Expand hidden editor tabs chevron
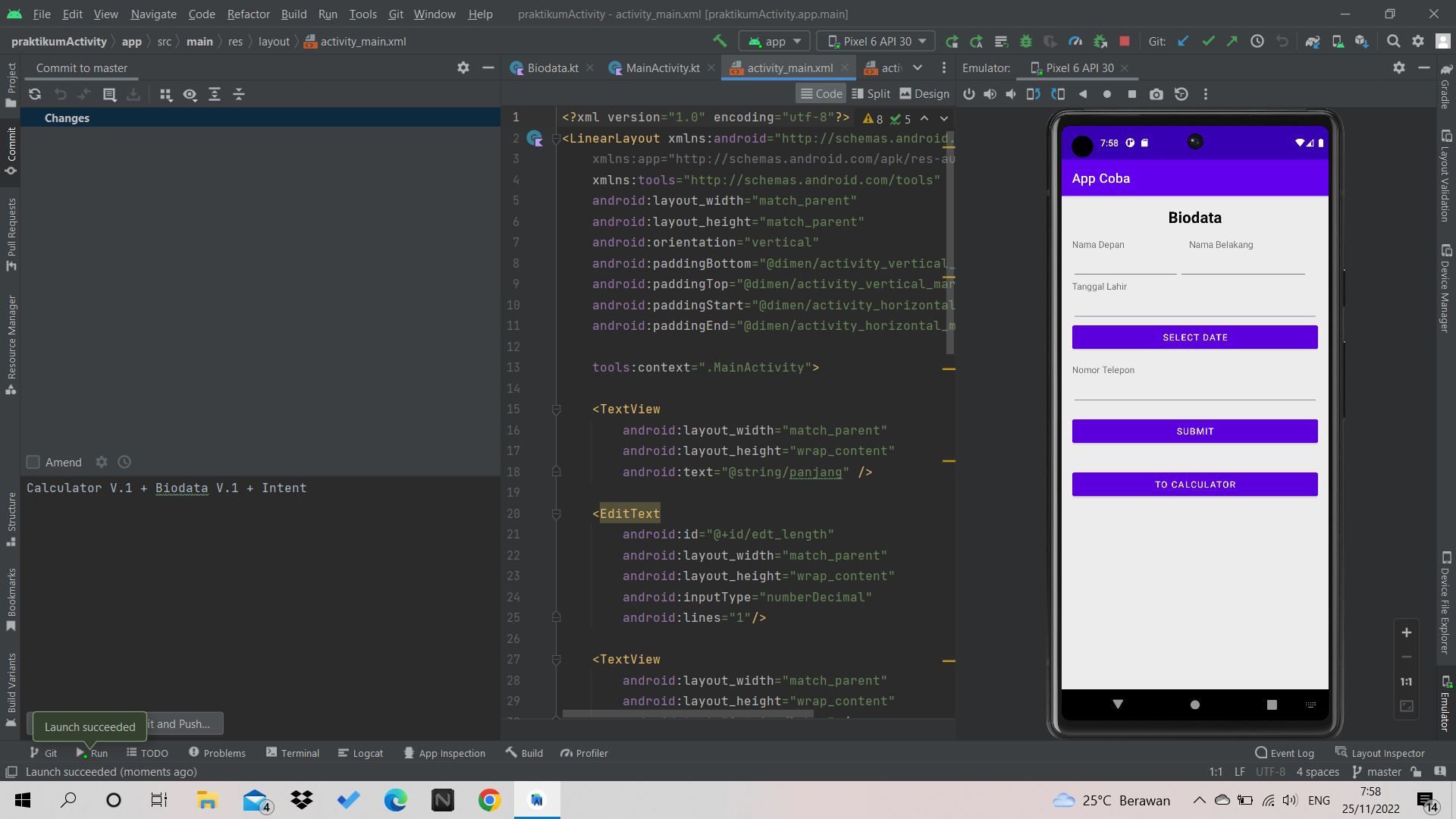This screenshot has width=1456, height=819. (x=918, y=67)
